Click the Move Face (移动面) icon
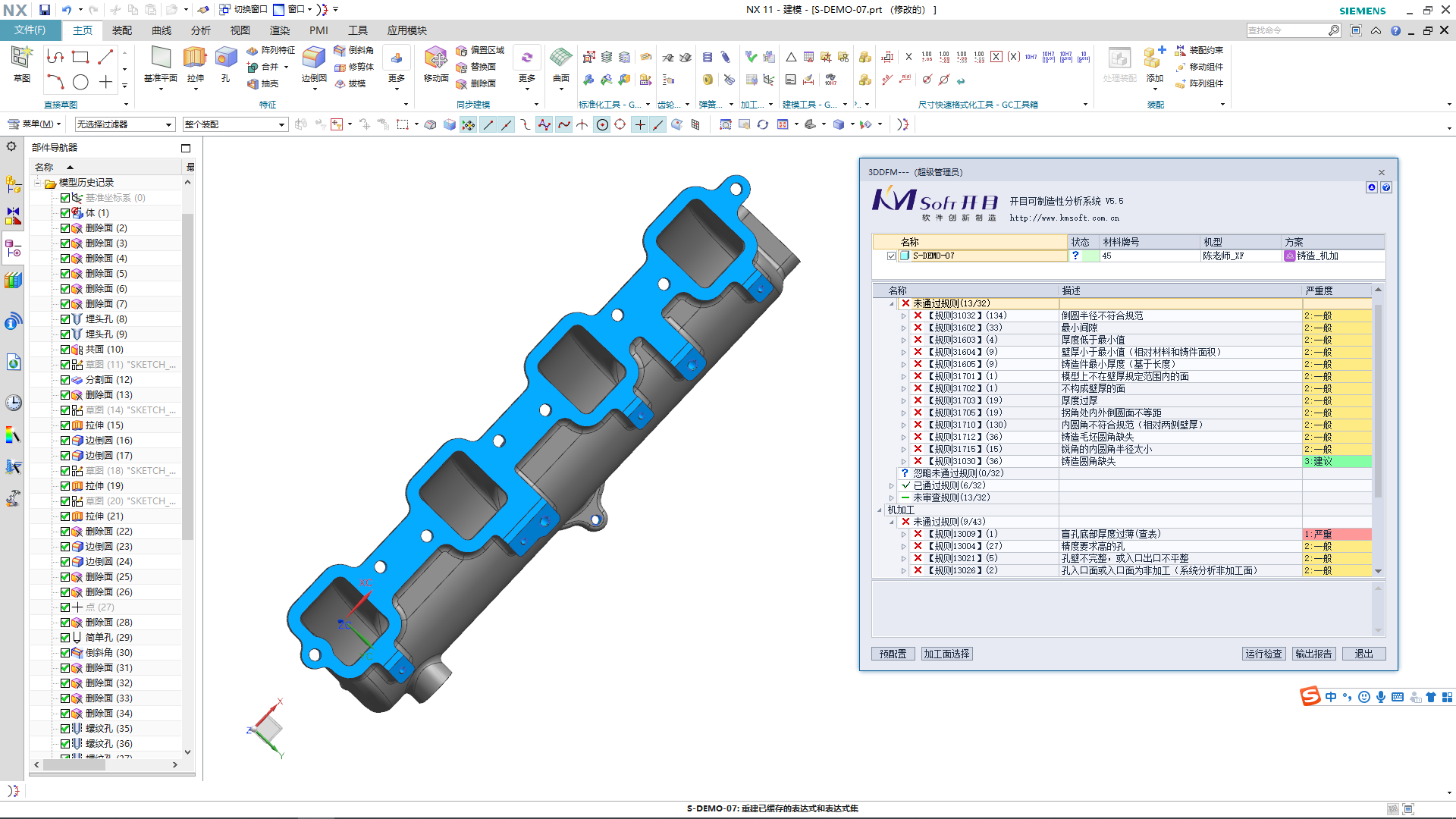Viewport: 1456px width, 819px height. click(x=436, y=58)
